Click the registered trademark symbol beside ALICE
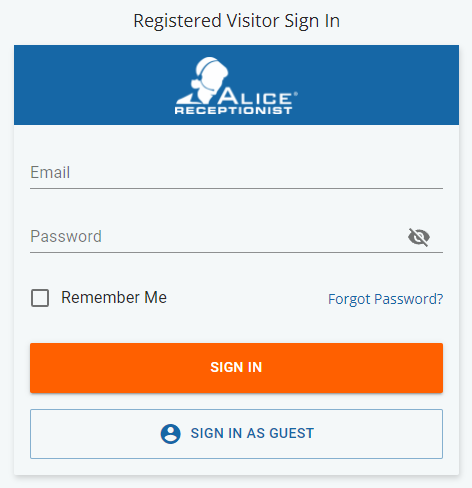The height and width of the screenshot is (488, 472). point(295,94)
